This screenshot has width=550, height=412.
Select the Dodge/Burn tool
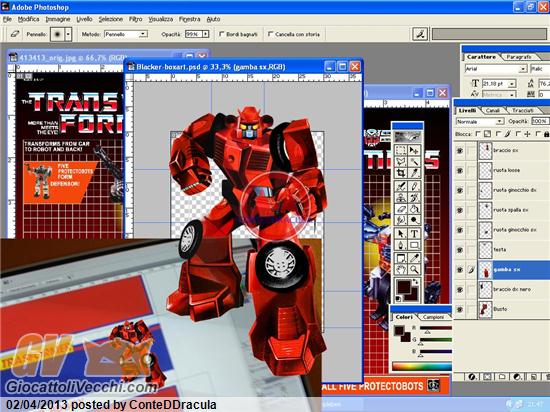tap(414, 220)
